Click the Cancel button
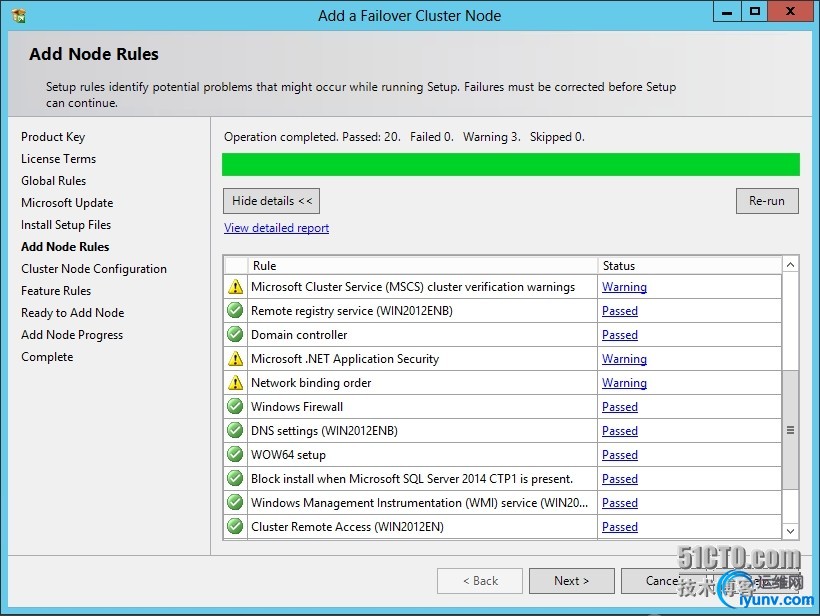 click(x=662, y=581)
